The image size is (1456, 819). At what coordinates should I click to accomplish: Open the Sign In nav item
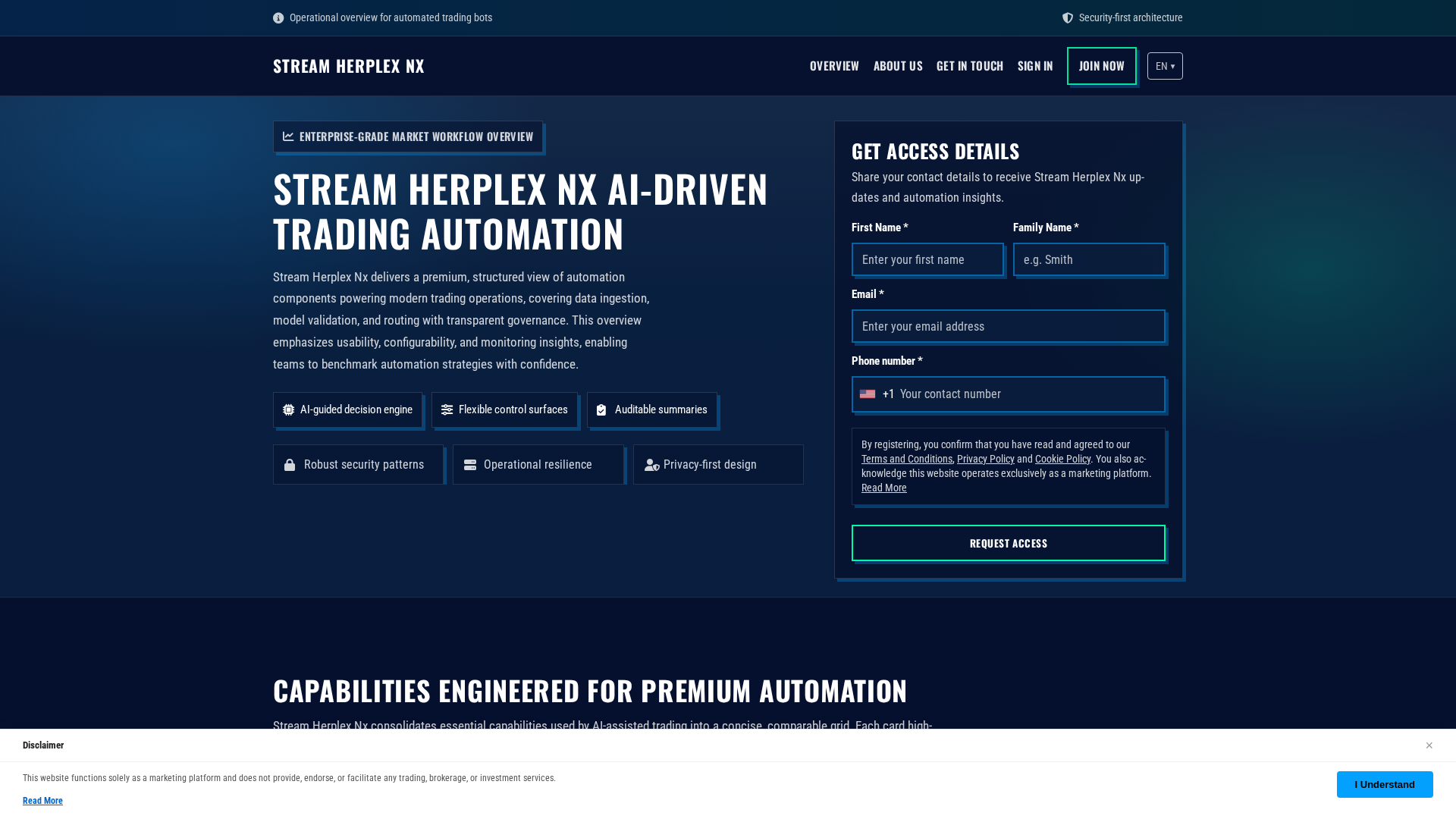point(1035,66)
